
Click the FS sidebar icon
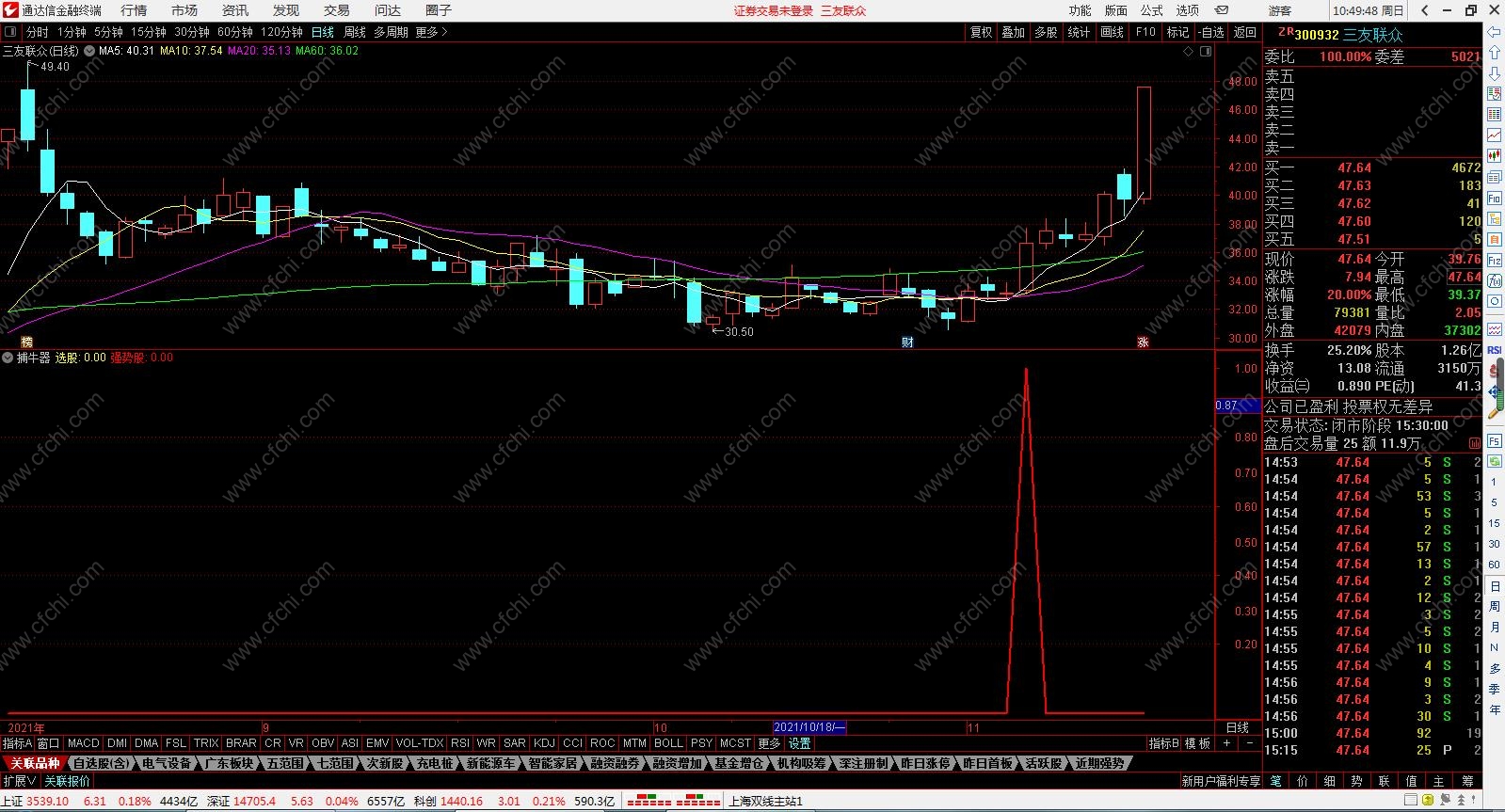(1494, 441)
